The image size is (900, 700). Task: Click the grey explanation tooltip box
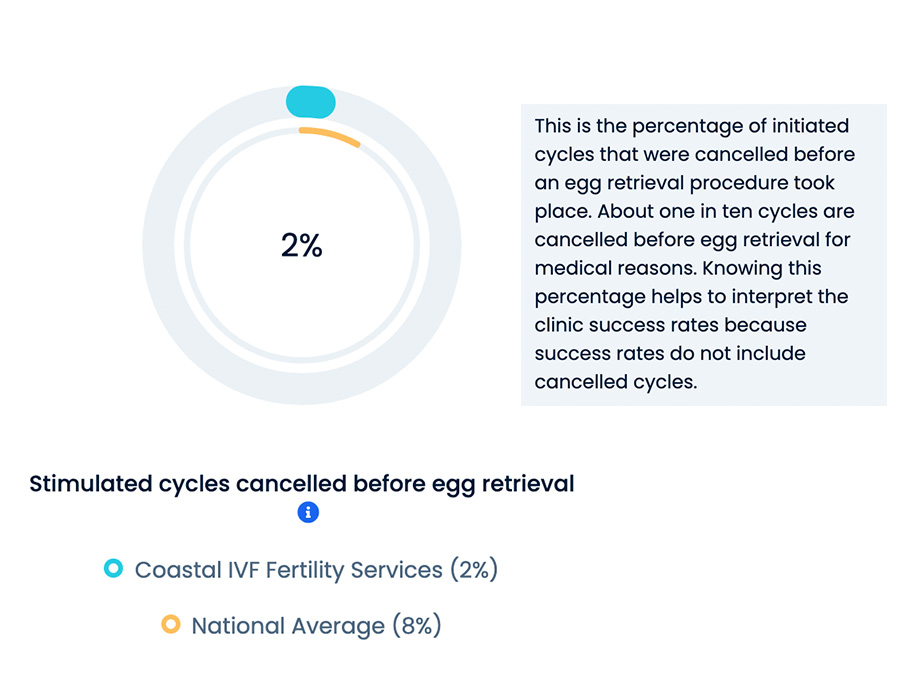(704, 255)
